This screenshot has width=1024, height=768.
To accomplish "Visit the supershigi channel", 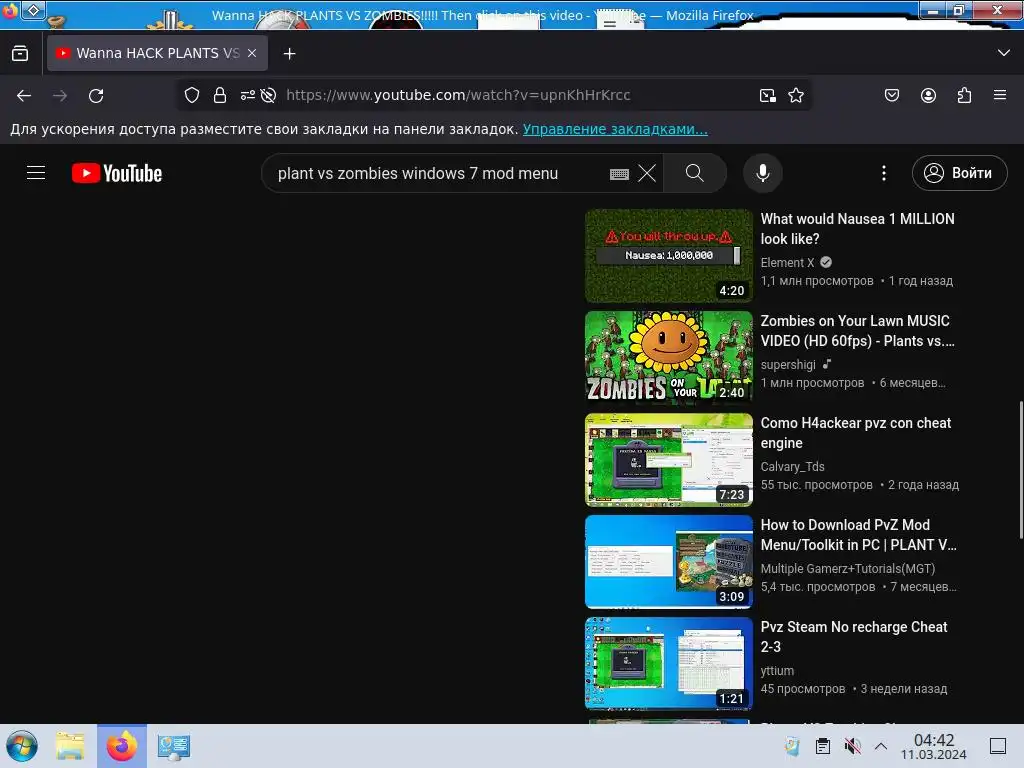I will pyautogui.click(x=788, y=364).
